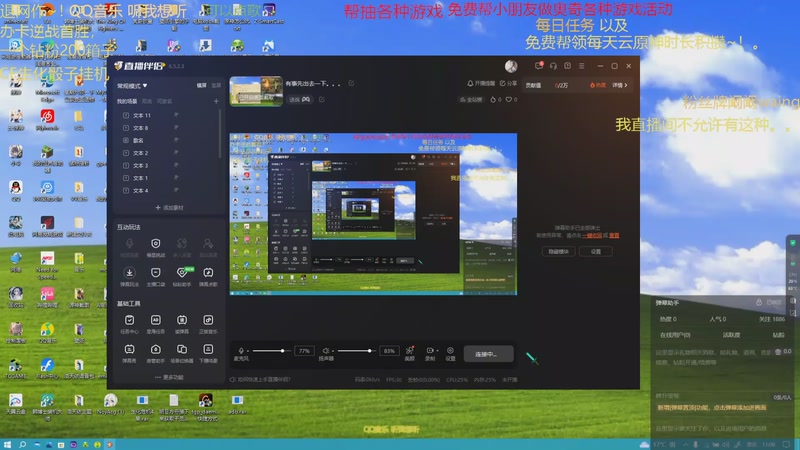Open the 下播动画 end animation tool
The image size is (800, 450).
coord(208,353)
